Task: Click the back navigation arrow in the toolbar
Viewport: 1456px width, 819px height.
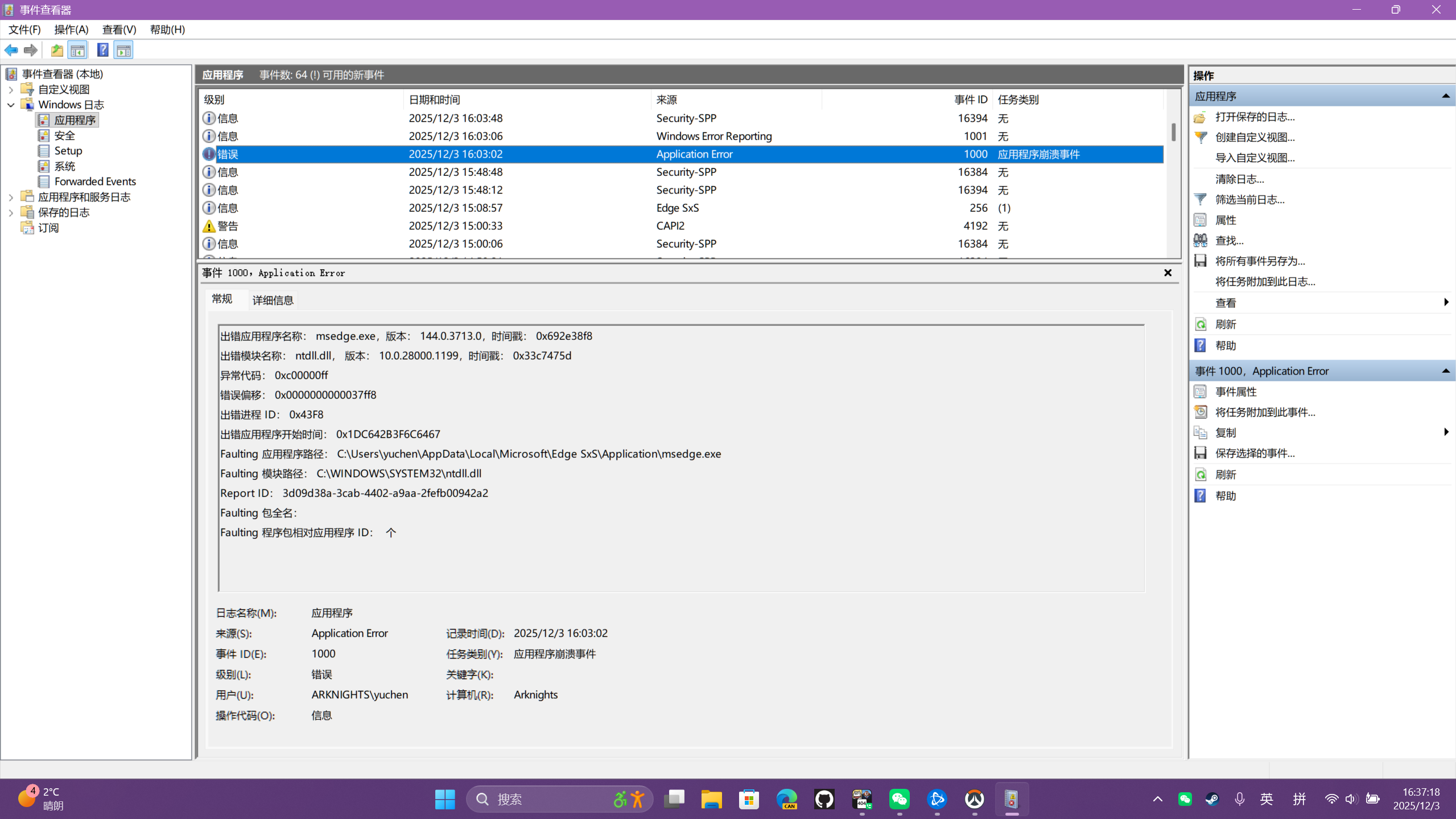Action: coord(11,50)
